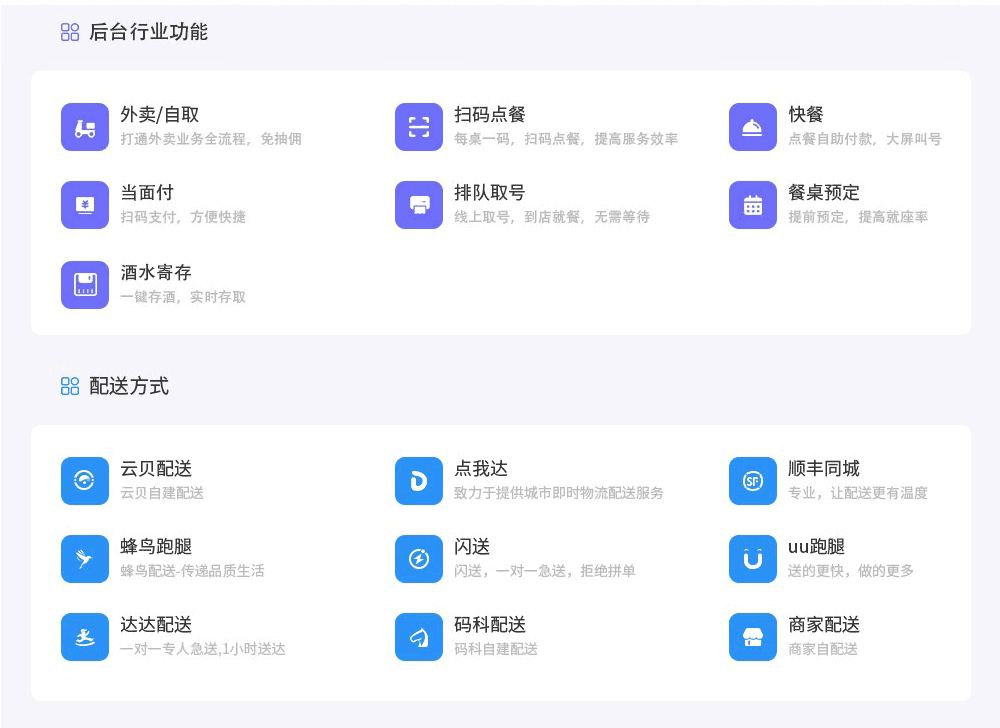Click the 当面付 payment icon

click(x=85, y=205)
